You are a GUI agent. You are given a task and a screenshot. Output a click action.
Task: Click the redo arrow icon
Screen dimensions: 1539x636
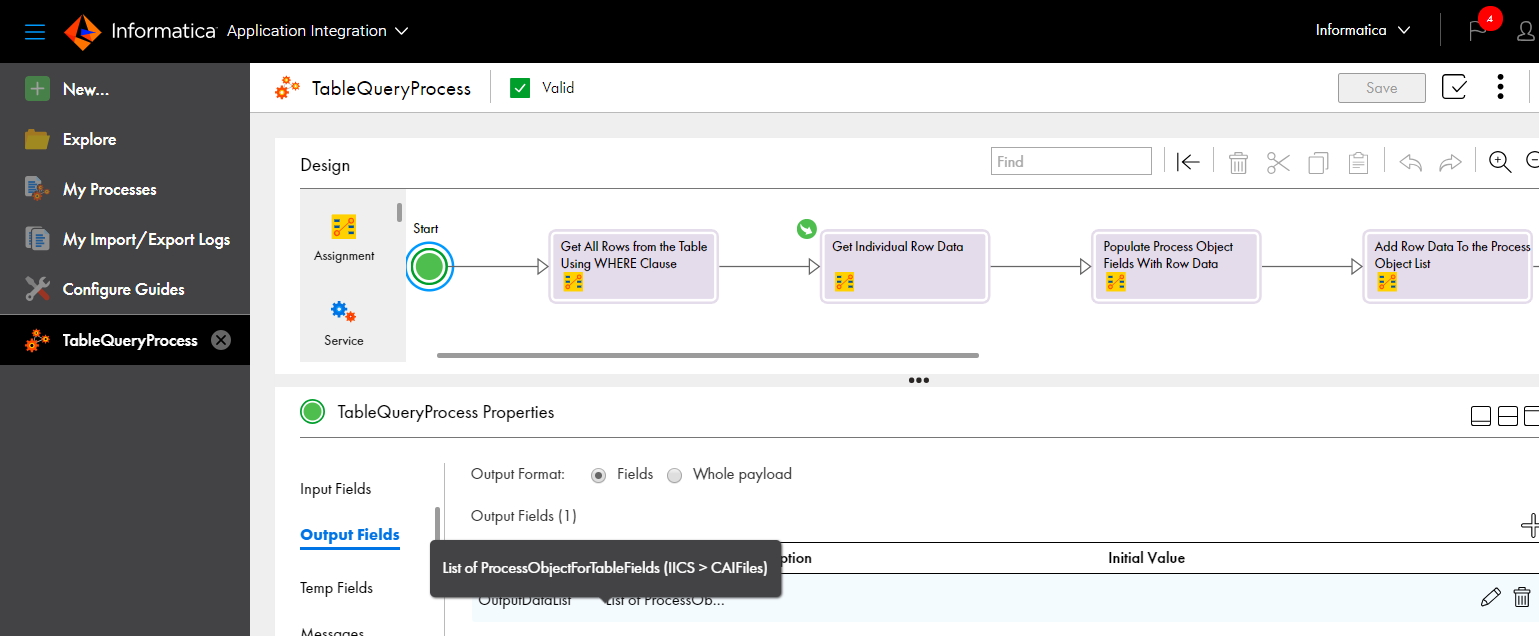(x=1450, y=162)
